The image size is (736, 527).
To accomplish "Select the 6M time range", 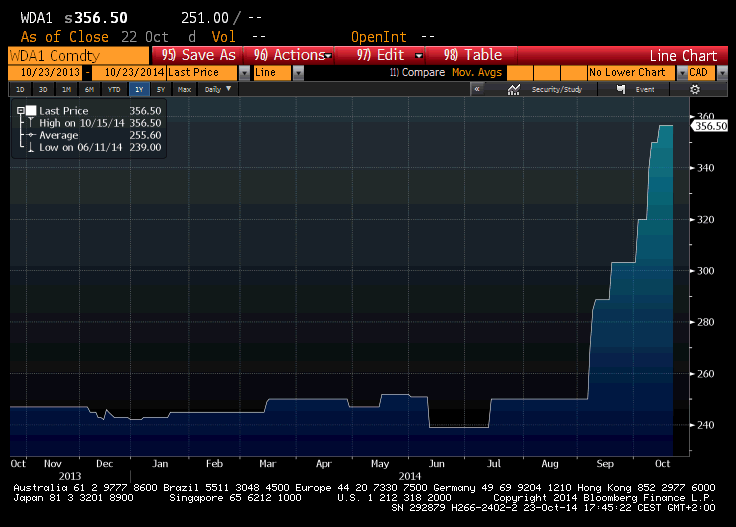I will pyautogui.click(x=89, y=89).
